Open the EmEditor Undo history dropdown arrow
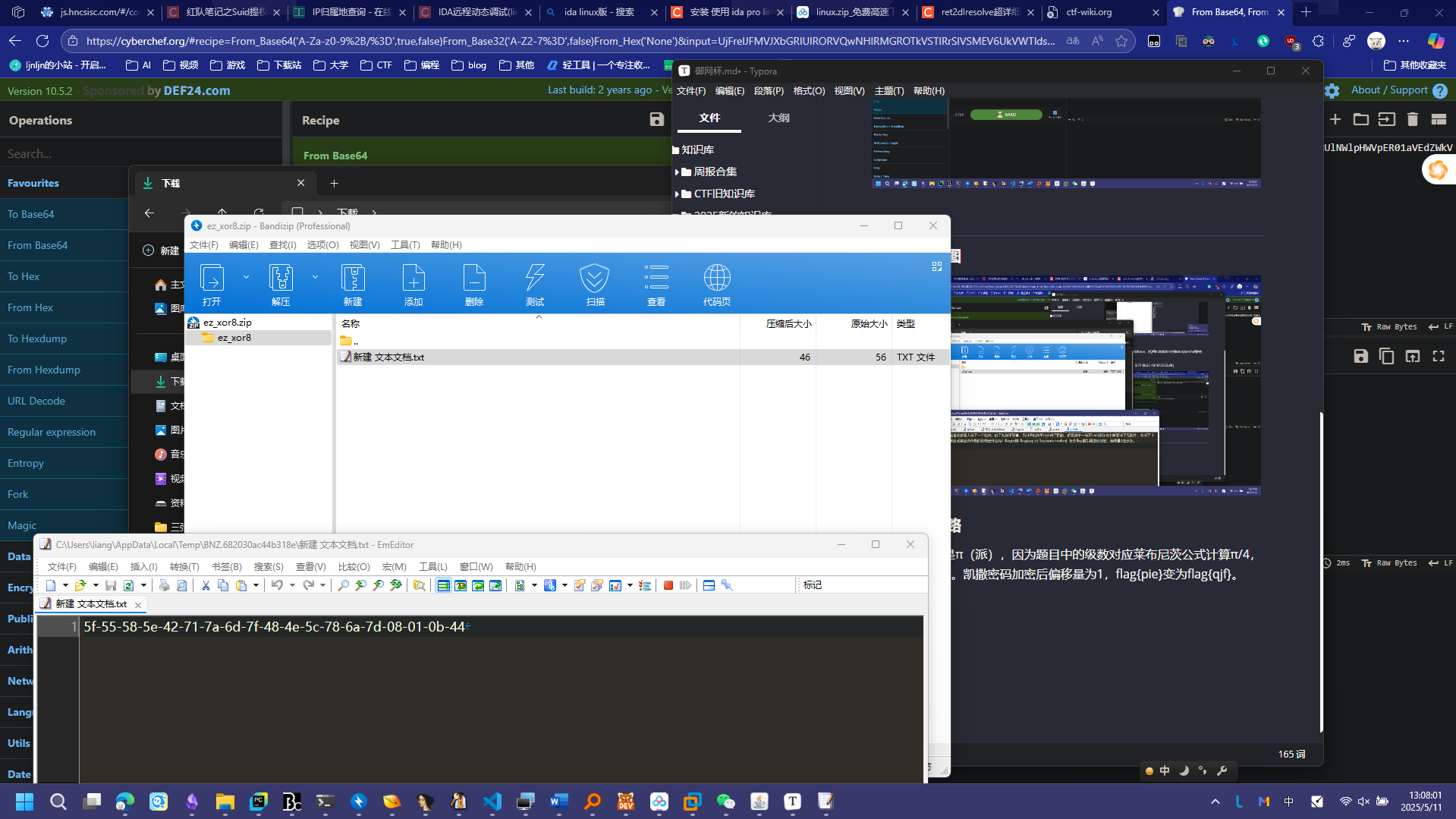This screenshot has width=1456, height=819. 292,585
